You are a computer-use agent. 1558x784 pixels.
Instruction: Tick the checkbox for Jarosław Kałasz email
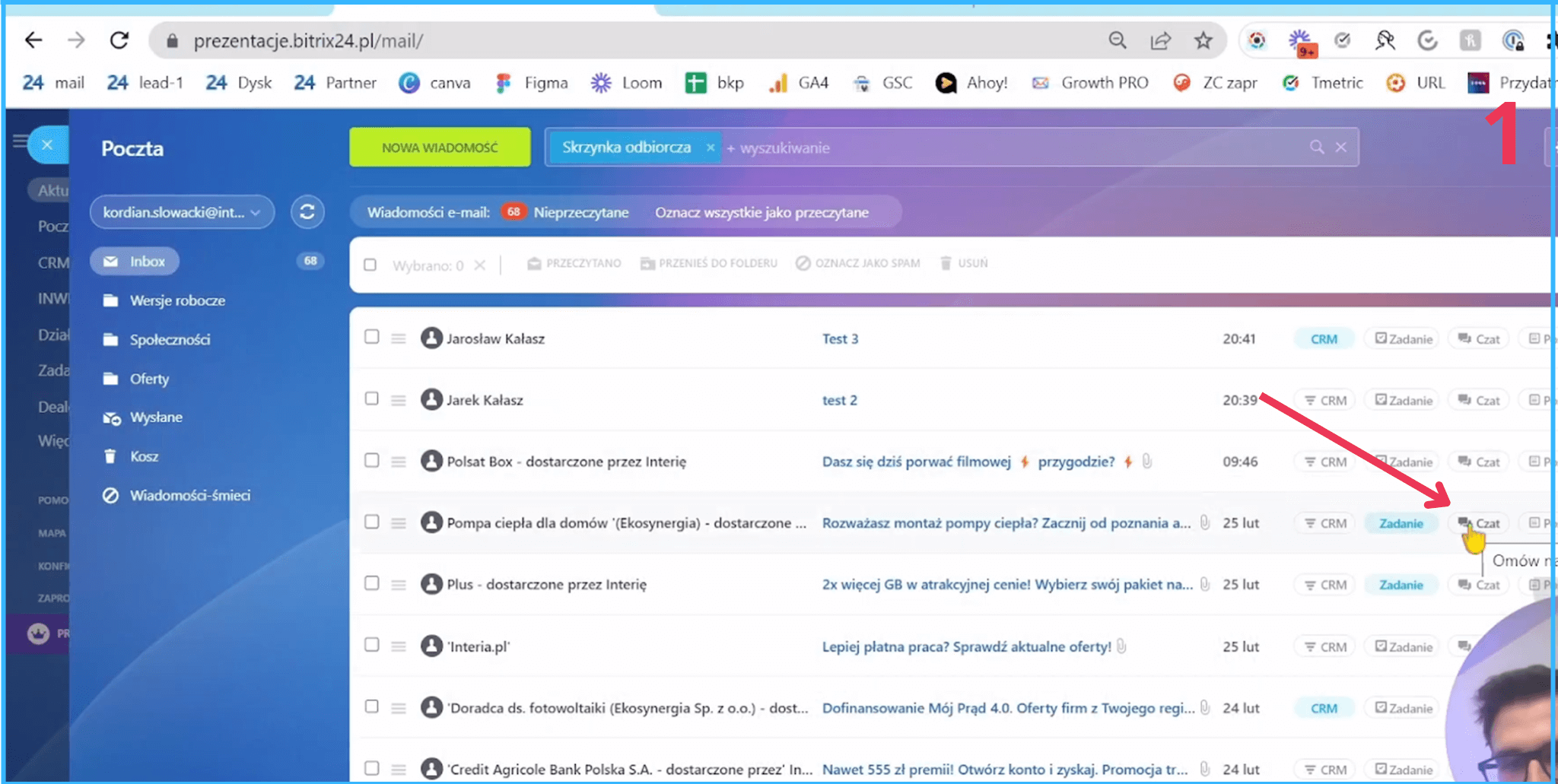click(x=371, y=337)
